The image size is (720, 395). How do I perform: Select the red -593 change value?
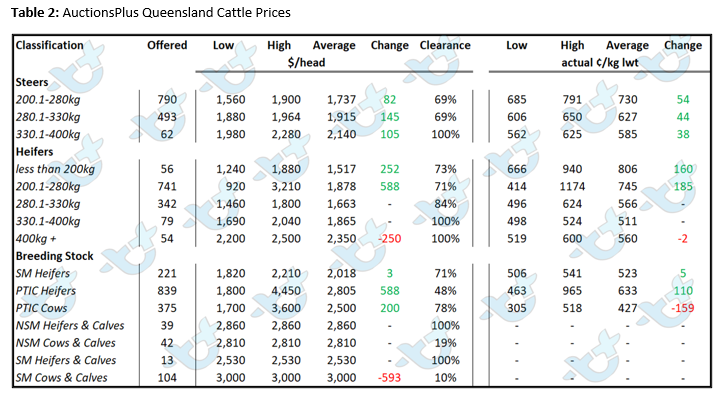coord(389,378)
